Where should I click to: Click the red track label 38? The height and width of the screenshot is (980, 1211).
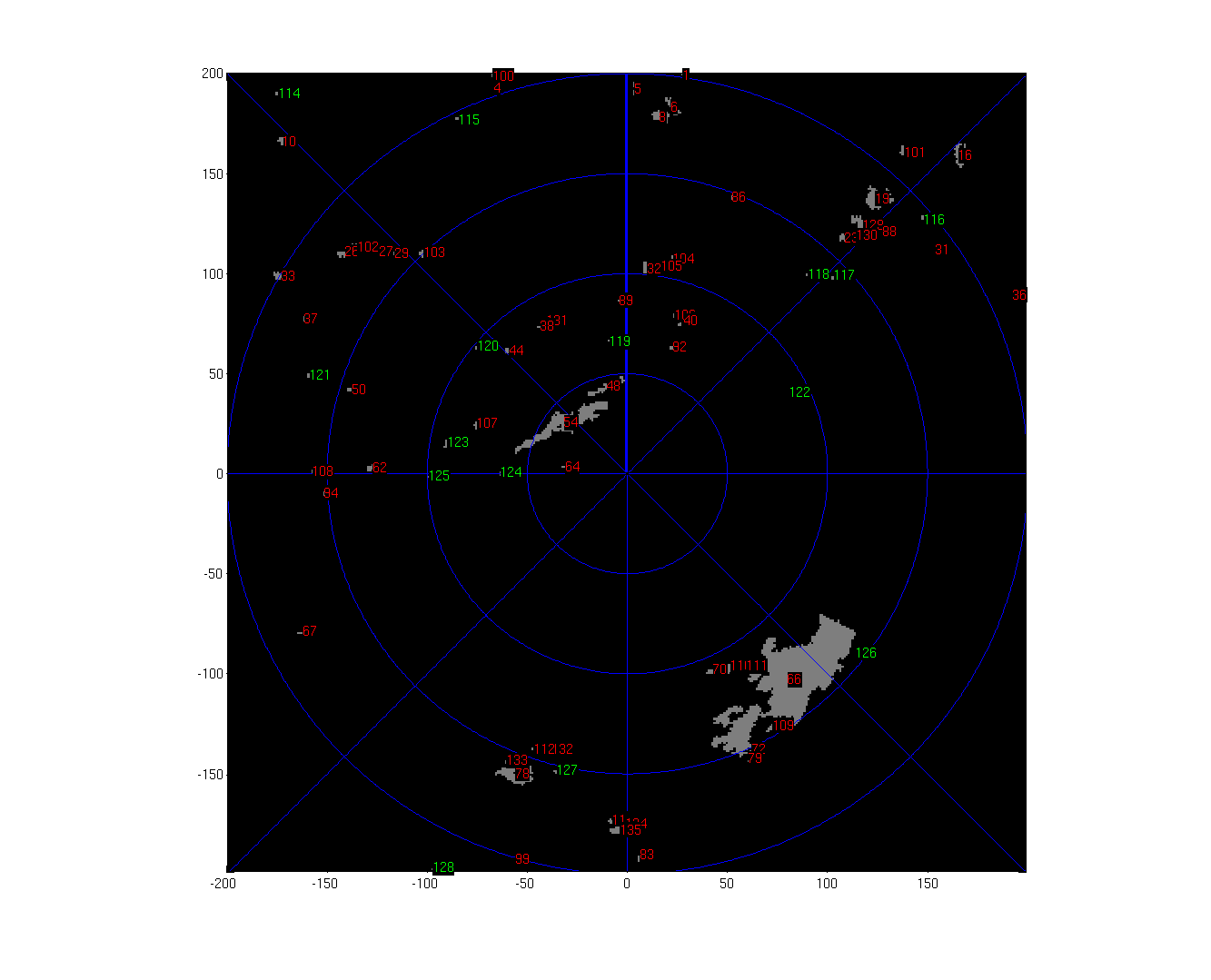pos(547,326)
